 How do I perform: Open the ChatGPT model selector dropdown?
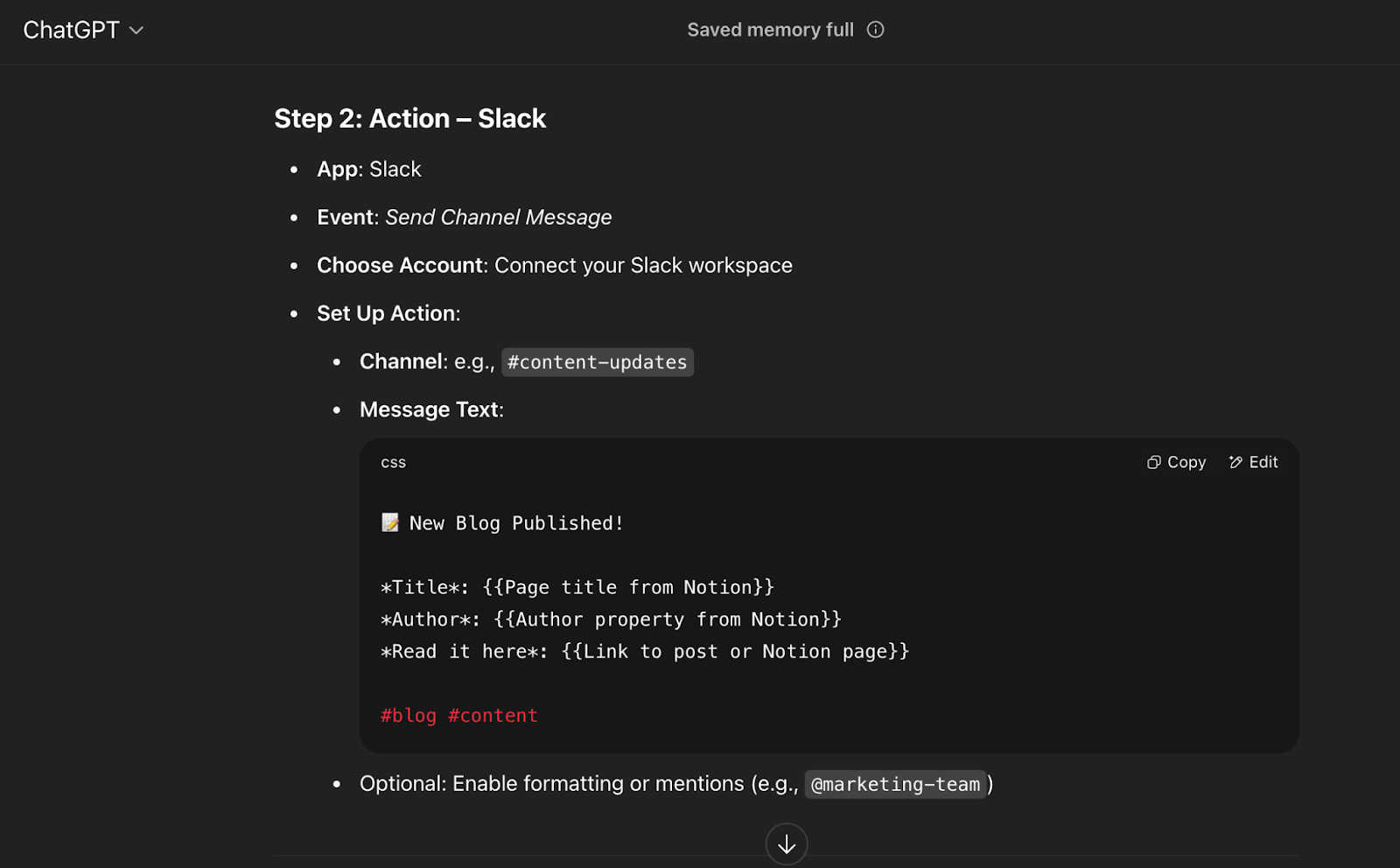pos(83,30)
